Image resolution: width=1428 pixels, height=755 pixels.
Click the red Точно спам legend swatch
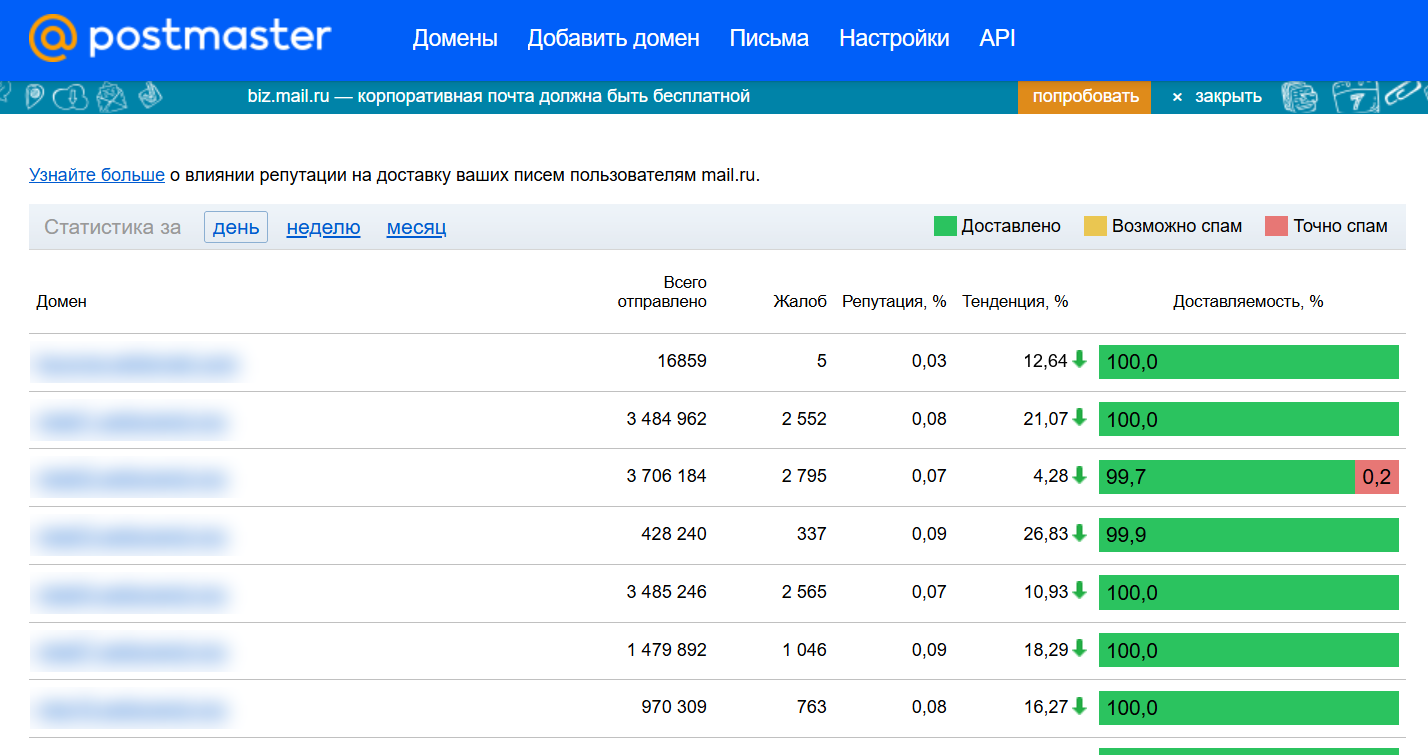1276,226
